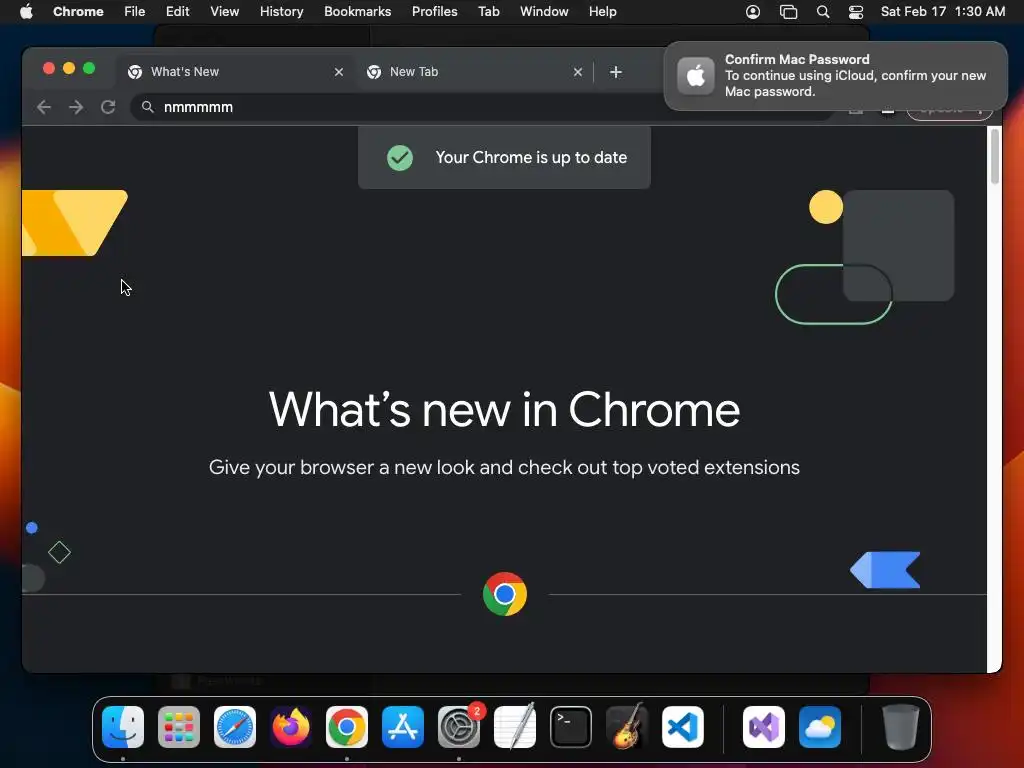Open Trash from the dock
The width and height of the screenshot is (1024, 768).
(901, 727)
